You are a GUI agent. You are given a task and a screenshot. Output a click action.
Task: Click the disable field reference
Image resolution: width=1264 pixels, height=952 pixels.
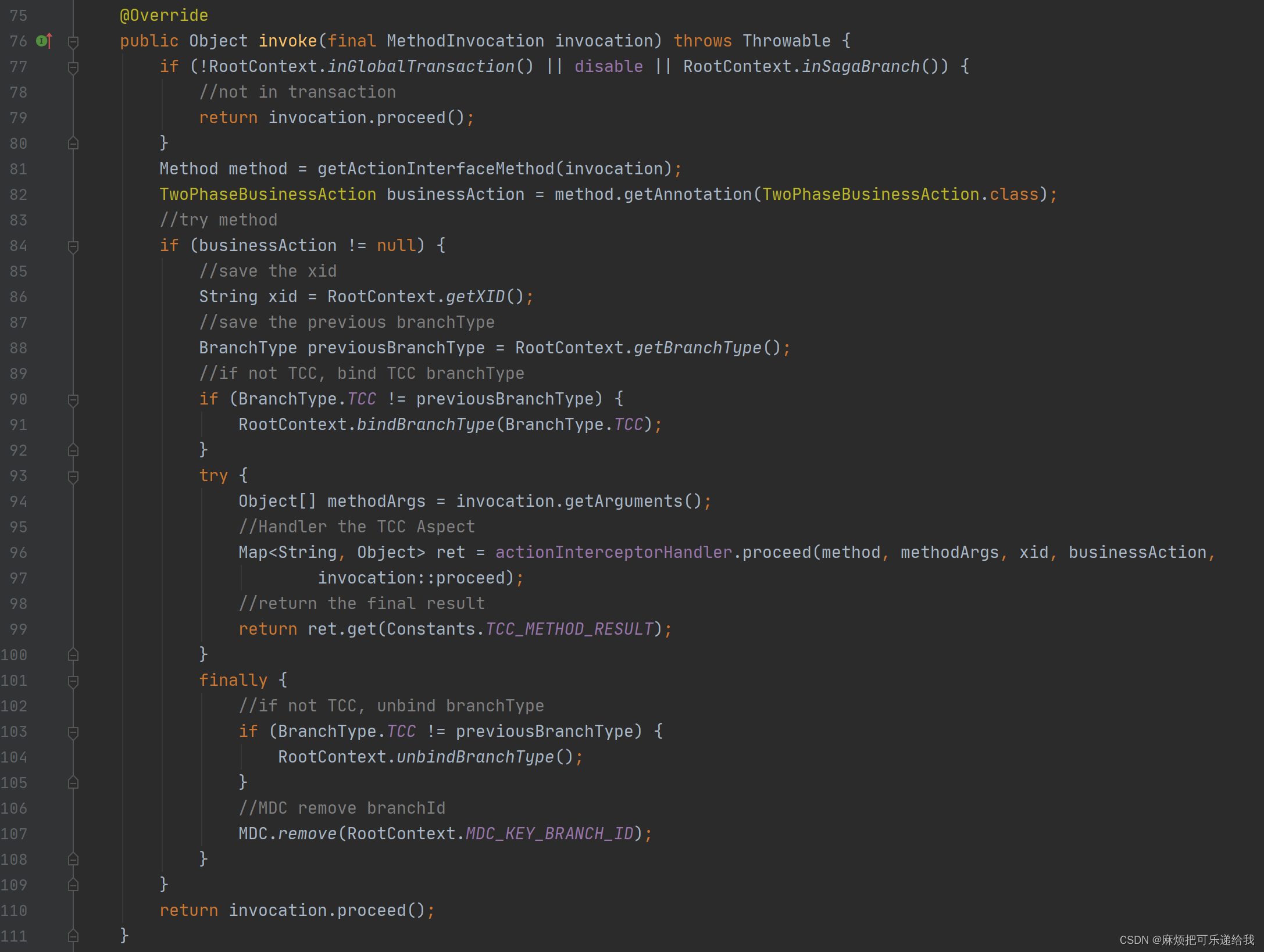point(608,67)
